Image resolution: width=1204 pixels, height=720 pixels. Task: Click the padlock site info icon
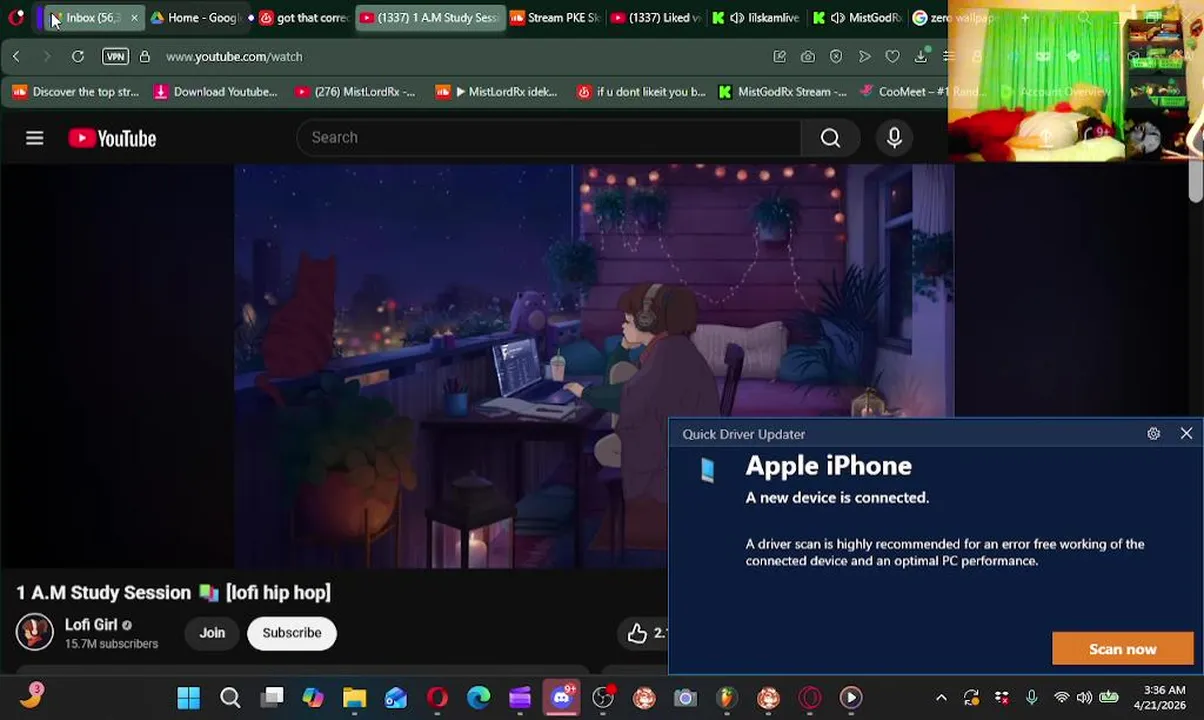(x=144, y=57)
